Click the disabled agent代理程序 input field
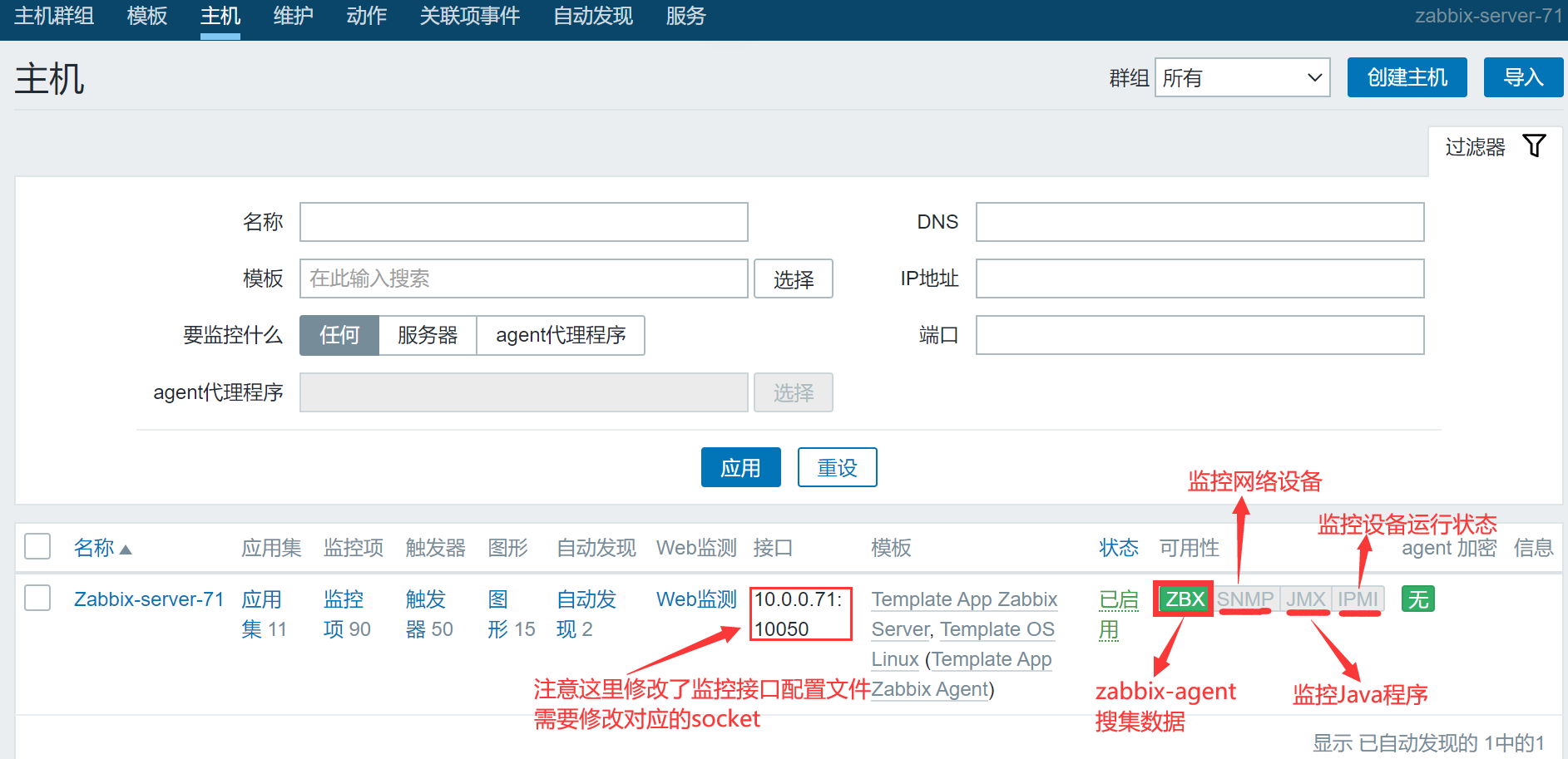 pos(524,392)
